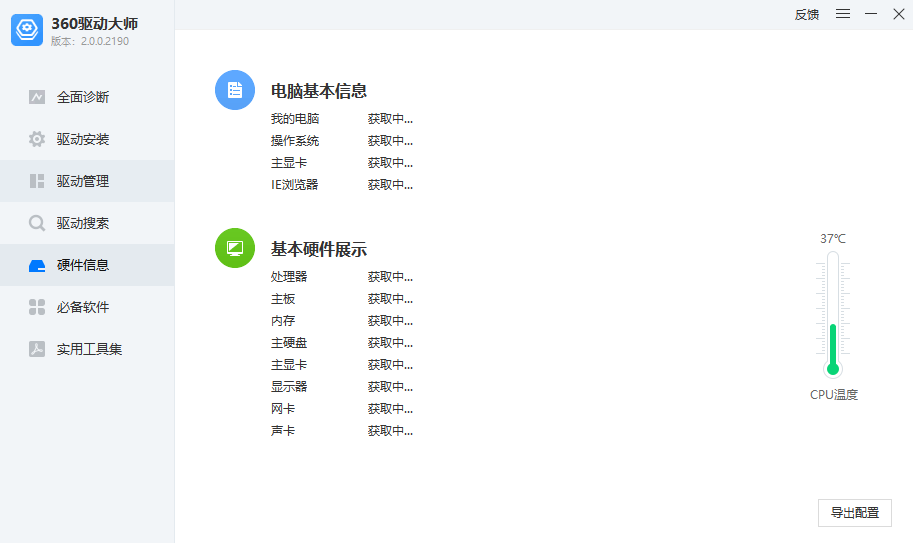Click the CPU thermometer gauge
Screen dimensions: 913x543
[x=833, y=314]
